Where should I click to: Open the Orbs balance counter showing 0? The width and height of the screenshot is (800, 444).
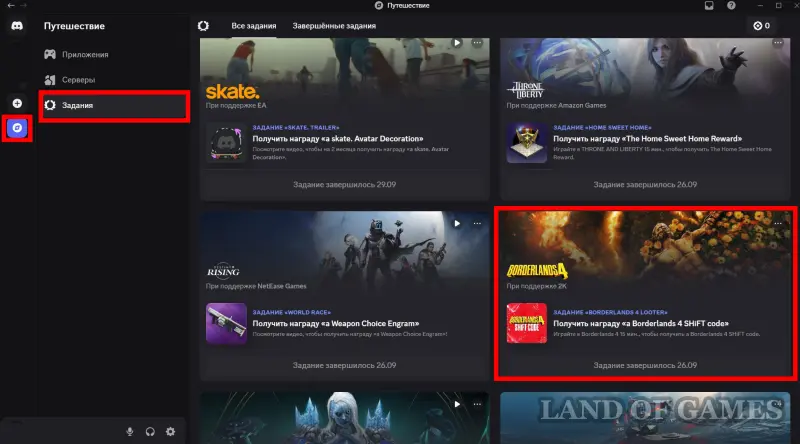tap(762, 26)
